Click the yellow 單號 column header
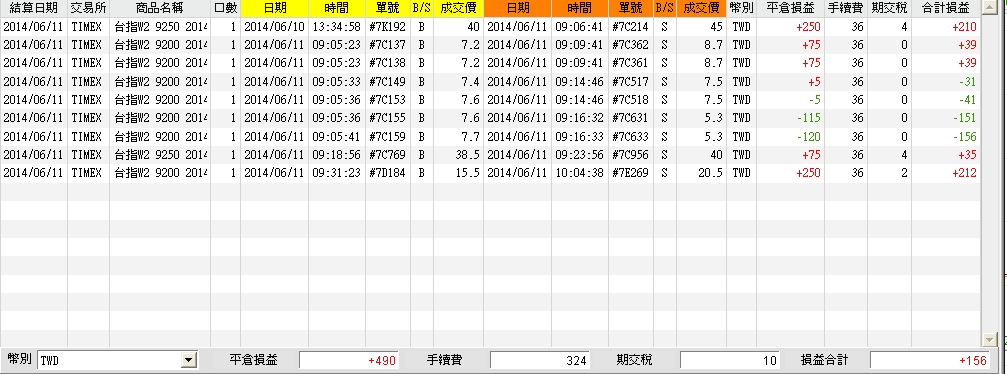This screenshot has width=1007, height=374. [387, 8]
